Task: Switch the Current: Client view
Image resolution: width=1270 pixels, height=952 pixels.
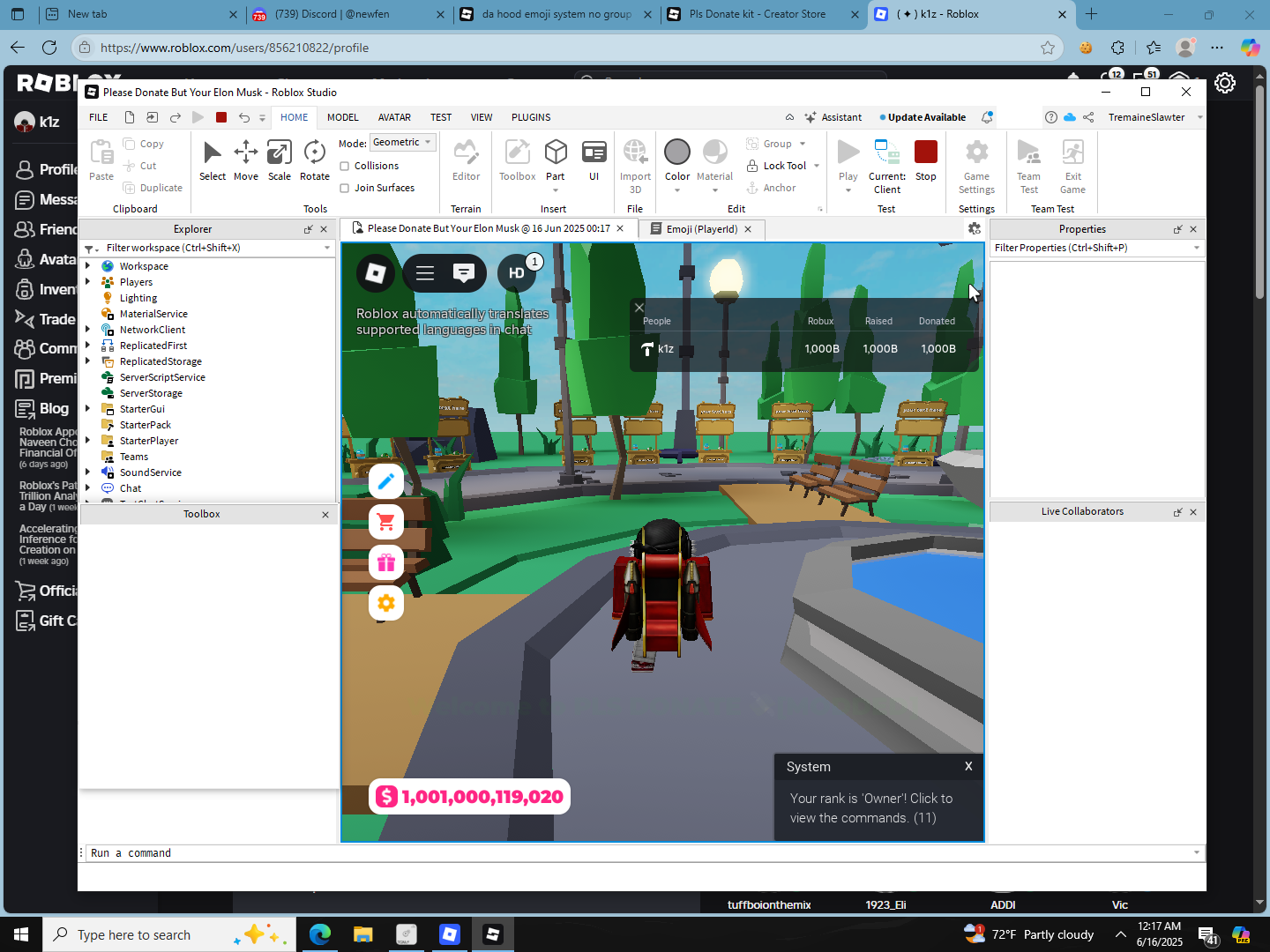Action: [x=887, y=167]
